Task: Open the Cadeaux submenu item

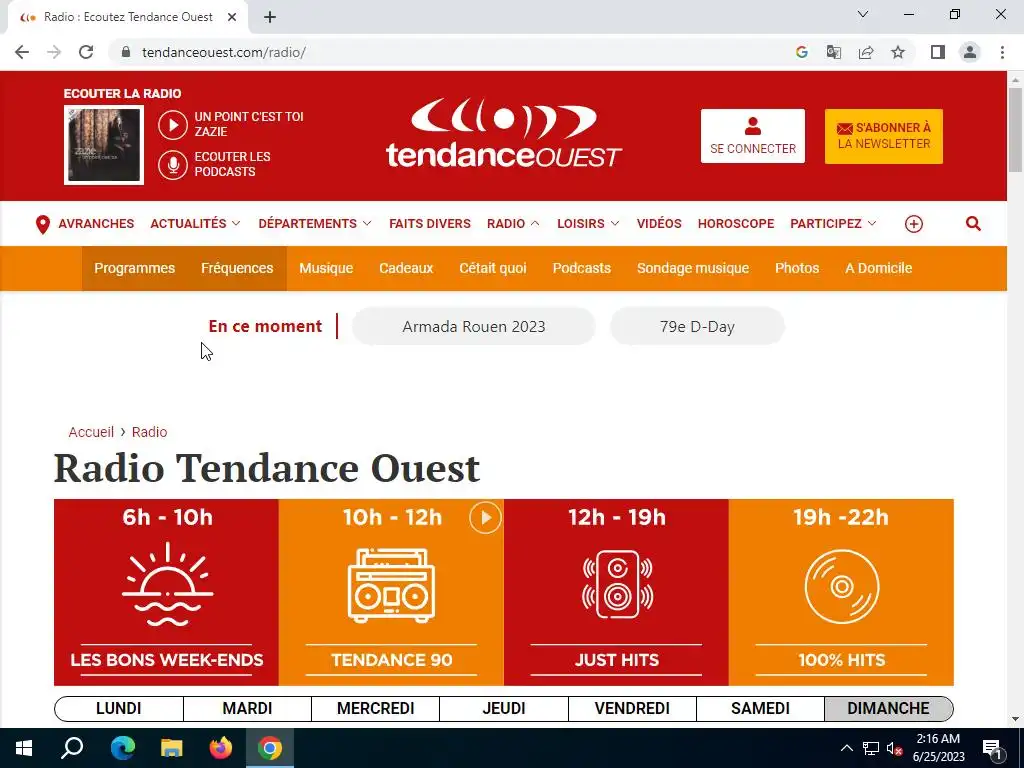Action: pyautogui.click(x=406, y=268)
